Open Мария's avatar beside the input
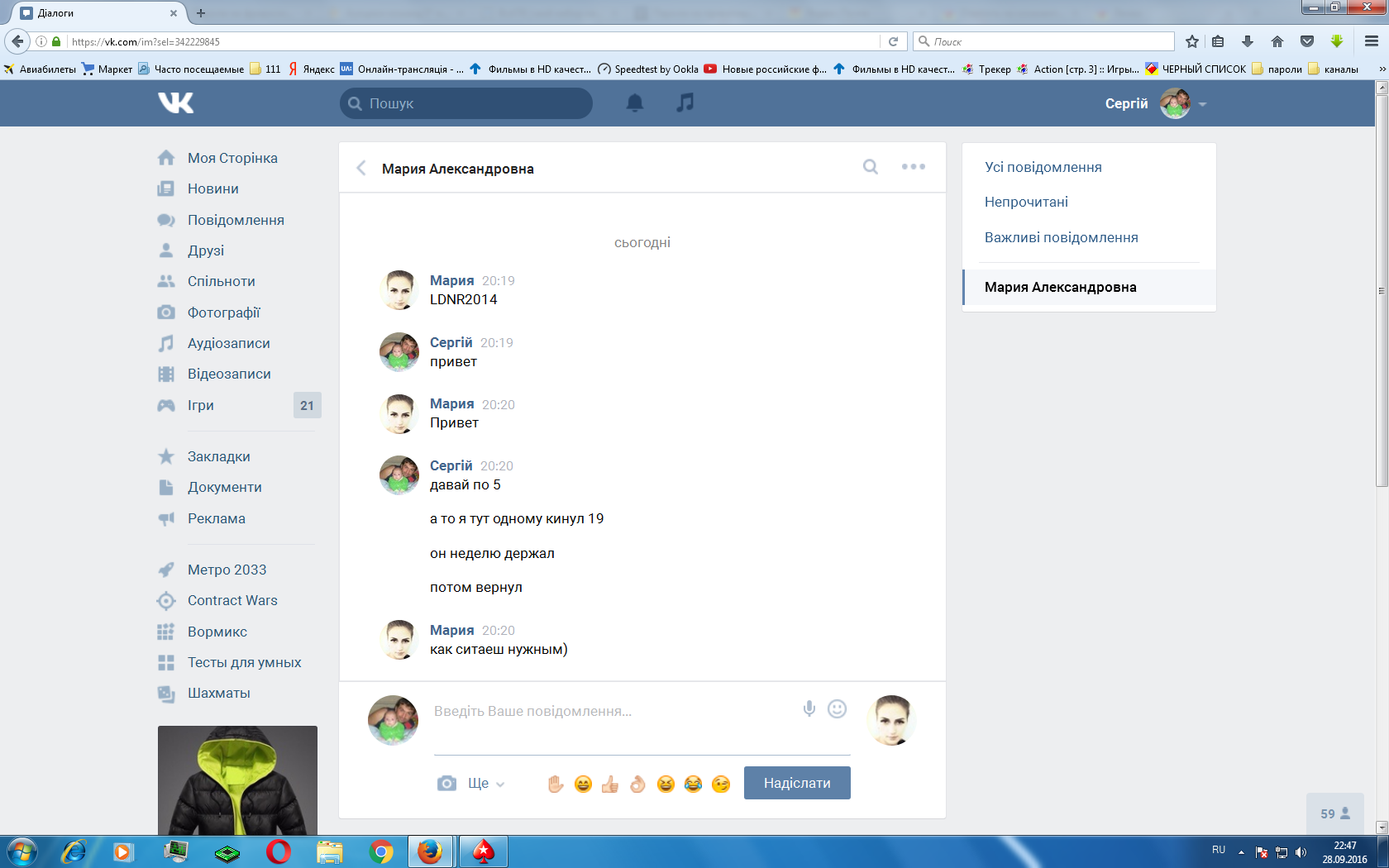This screenshot has width=1389, height=868. (891, 720)
